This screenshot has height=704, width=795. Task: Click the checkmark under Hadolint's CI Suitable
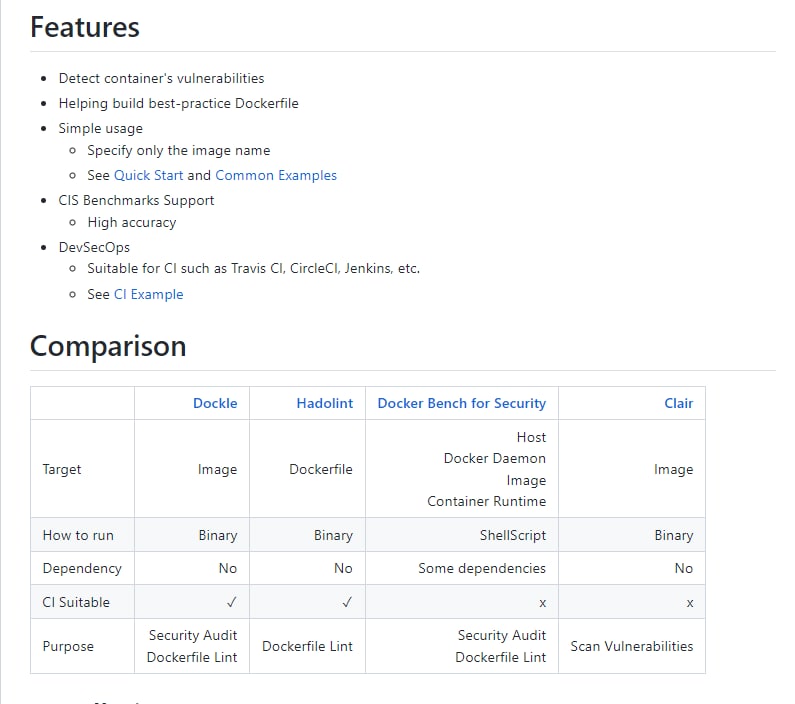click(x=347, y=602)
